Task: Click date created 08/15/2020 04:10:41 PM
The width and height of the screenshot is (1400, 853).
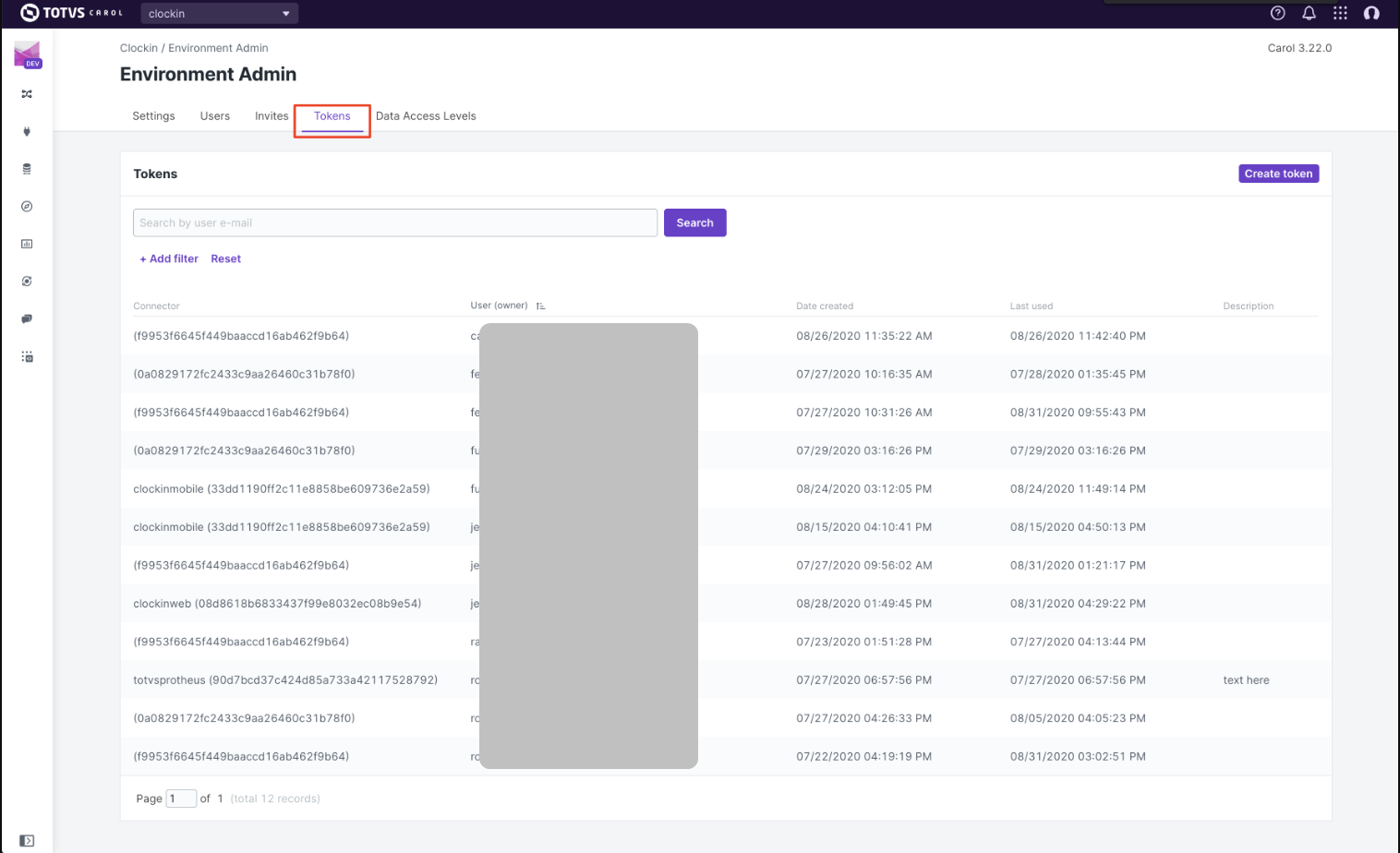Action: (864, 527)
